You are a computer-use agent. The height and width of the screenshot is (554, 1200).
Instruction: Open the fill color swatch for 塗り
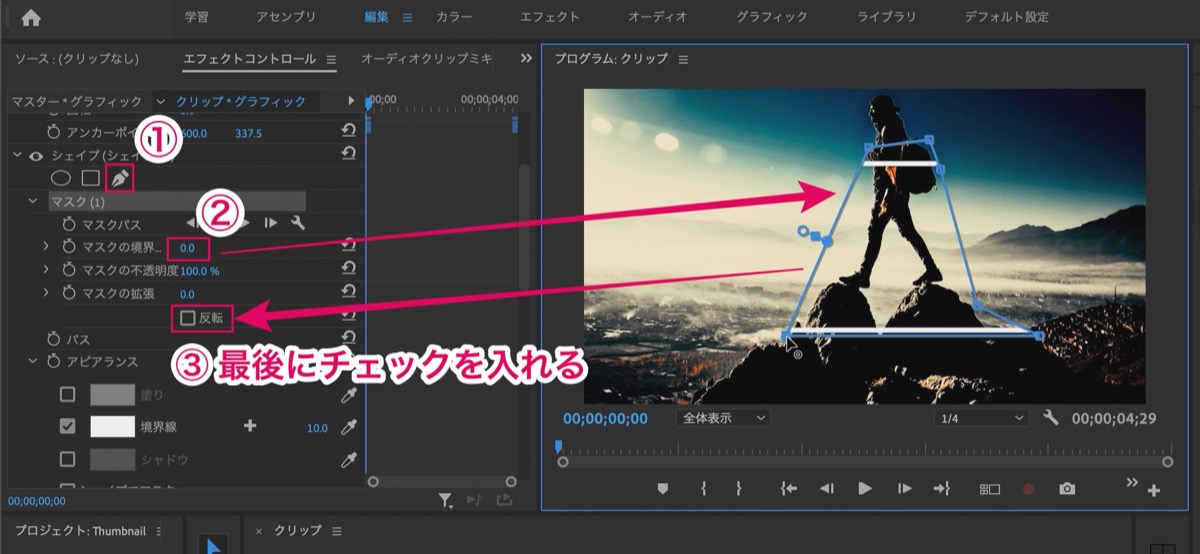coord(112,395)
